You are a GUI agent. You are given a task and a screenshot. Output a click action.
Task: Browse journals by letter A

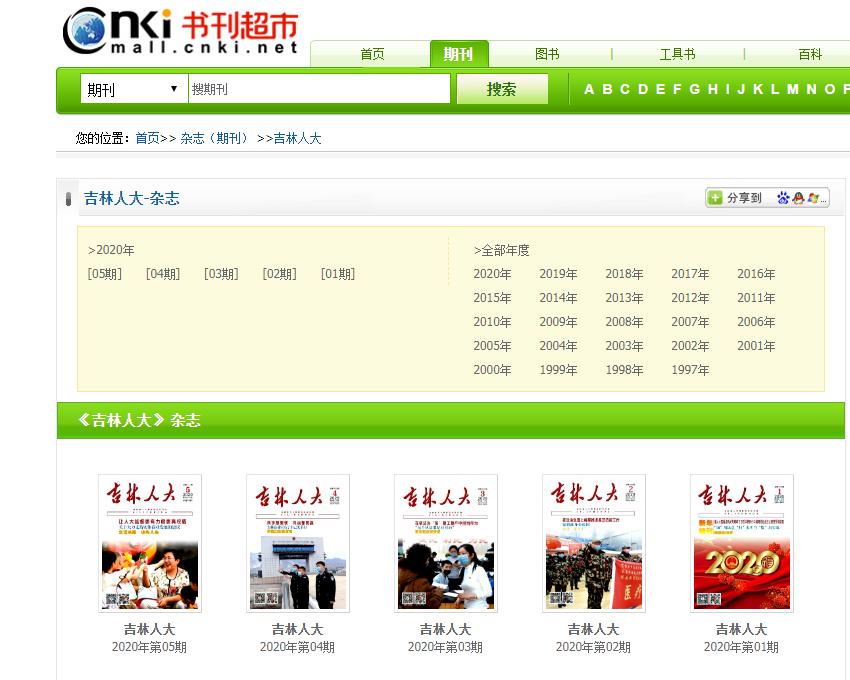point(589,89)
